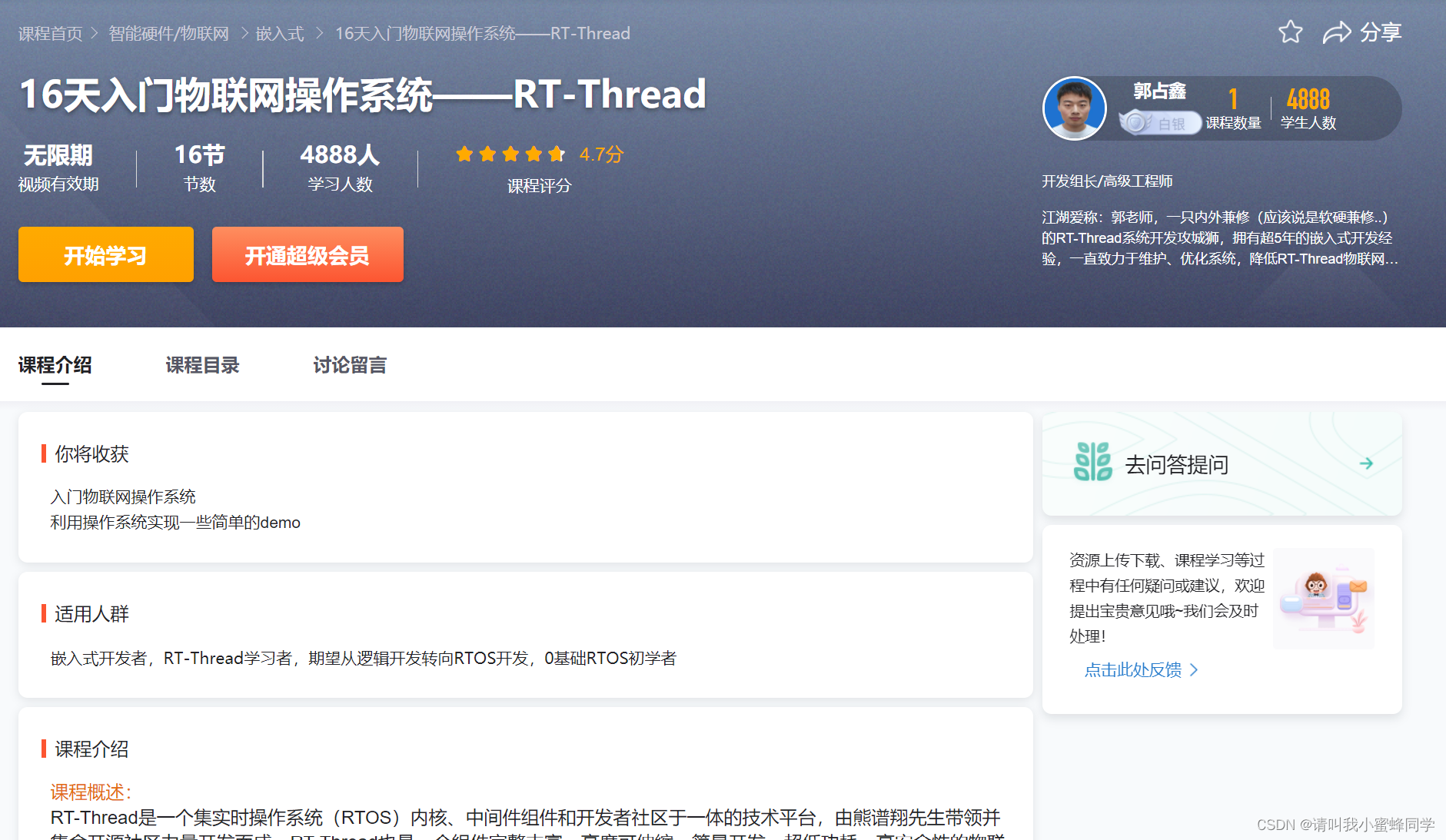Click the orange 课程概述: heading
The height and width of the screenshot is (840, 1446).
click(x=91, y=792)
